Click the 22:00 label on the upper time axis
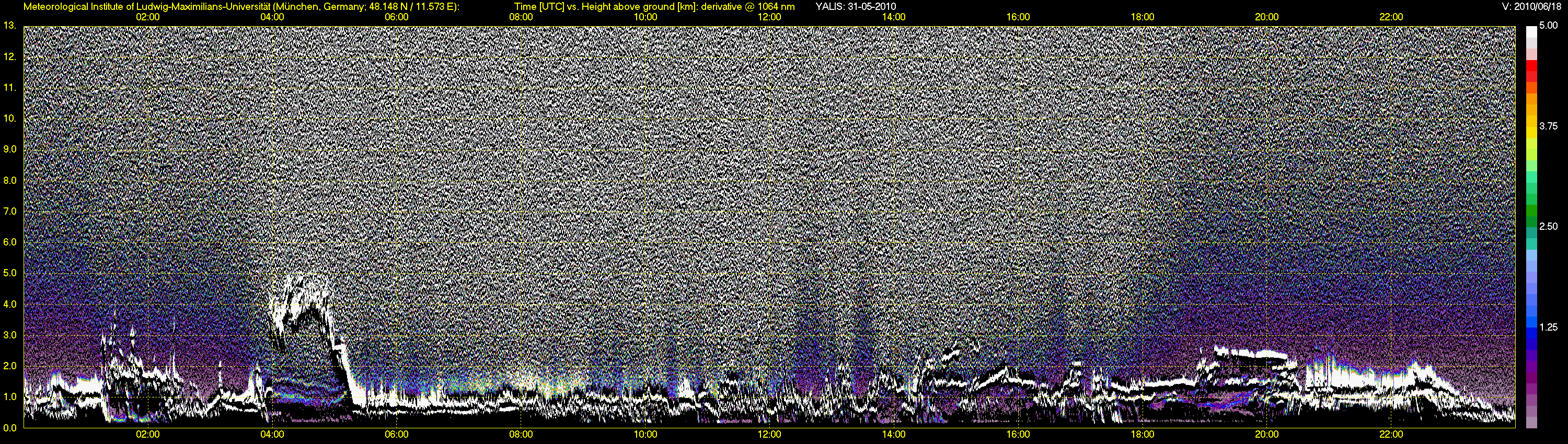Screen dimensions: 1568x444 click(1391, 17)
